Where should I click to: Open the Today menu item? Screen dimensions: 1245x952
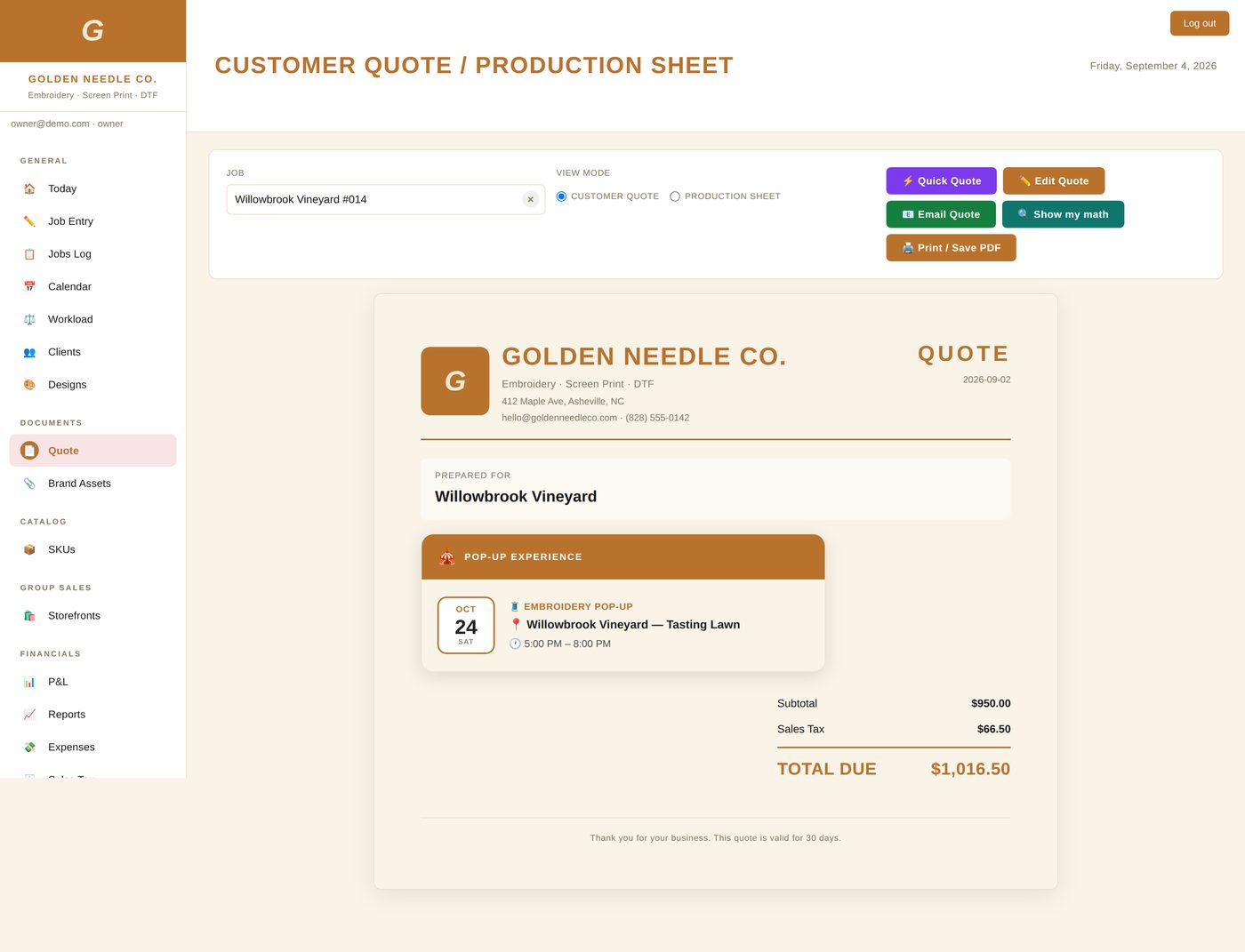[x=92, y=188]
